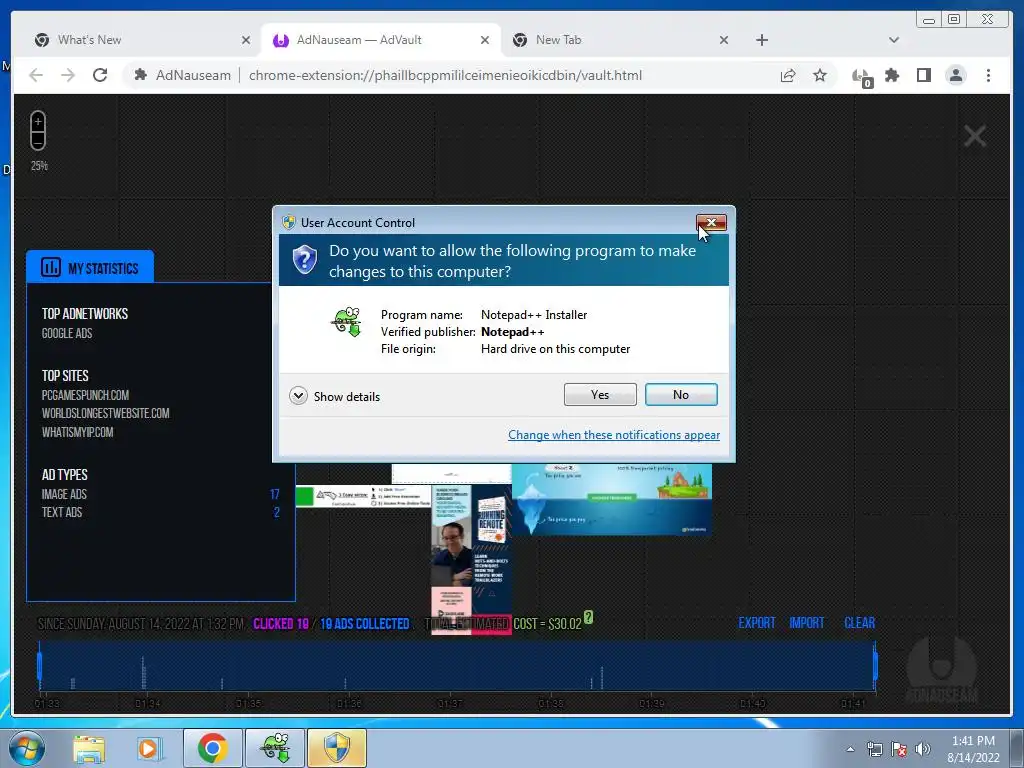Select WORLDSLONGESTWEBSITE.COM under Top Sites
The width and height of the screenshot is (1024, 768).
tap(106, 413)
